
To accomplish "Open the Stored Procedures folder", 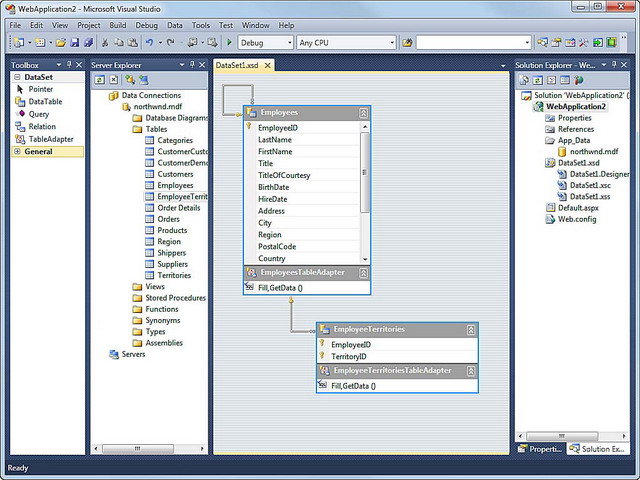I will point(170,298).
